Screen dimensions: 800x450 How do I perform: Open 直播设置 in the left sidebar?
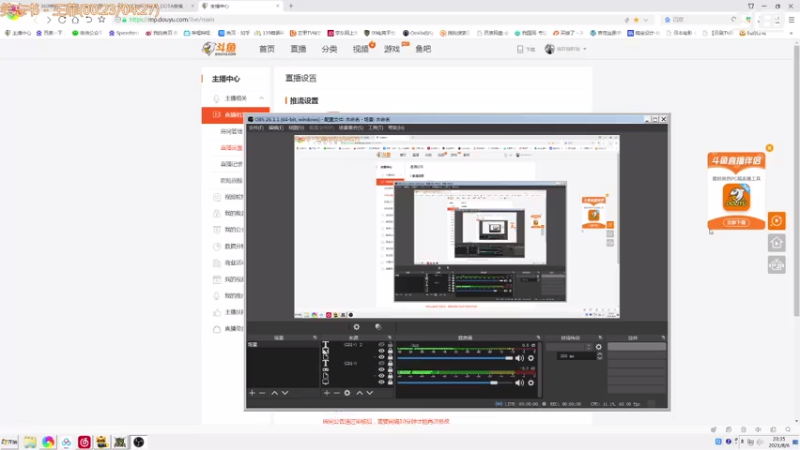point(231,148)
